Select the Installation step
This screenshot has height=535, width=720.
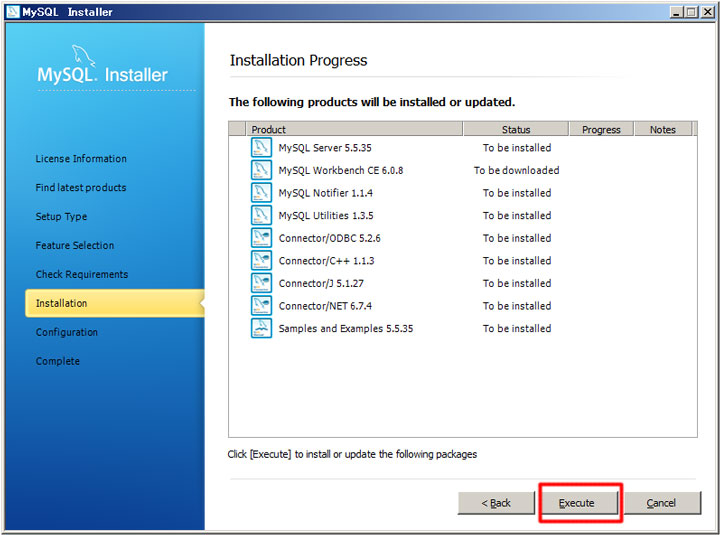(115, 303)
